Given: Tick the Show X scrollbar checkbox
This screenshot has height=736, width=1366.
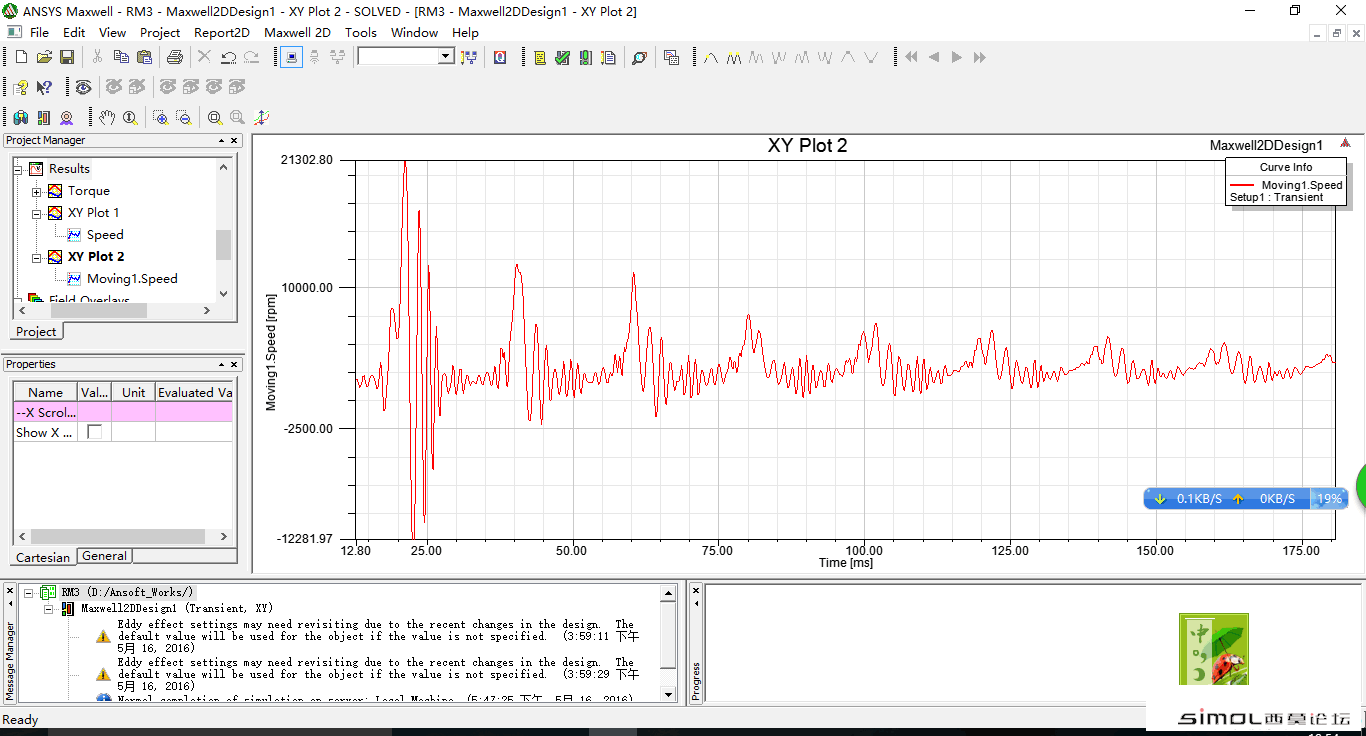Looking at the screenshot, I should pos(95,432).
